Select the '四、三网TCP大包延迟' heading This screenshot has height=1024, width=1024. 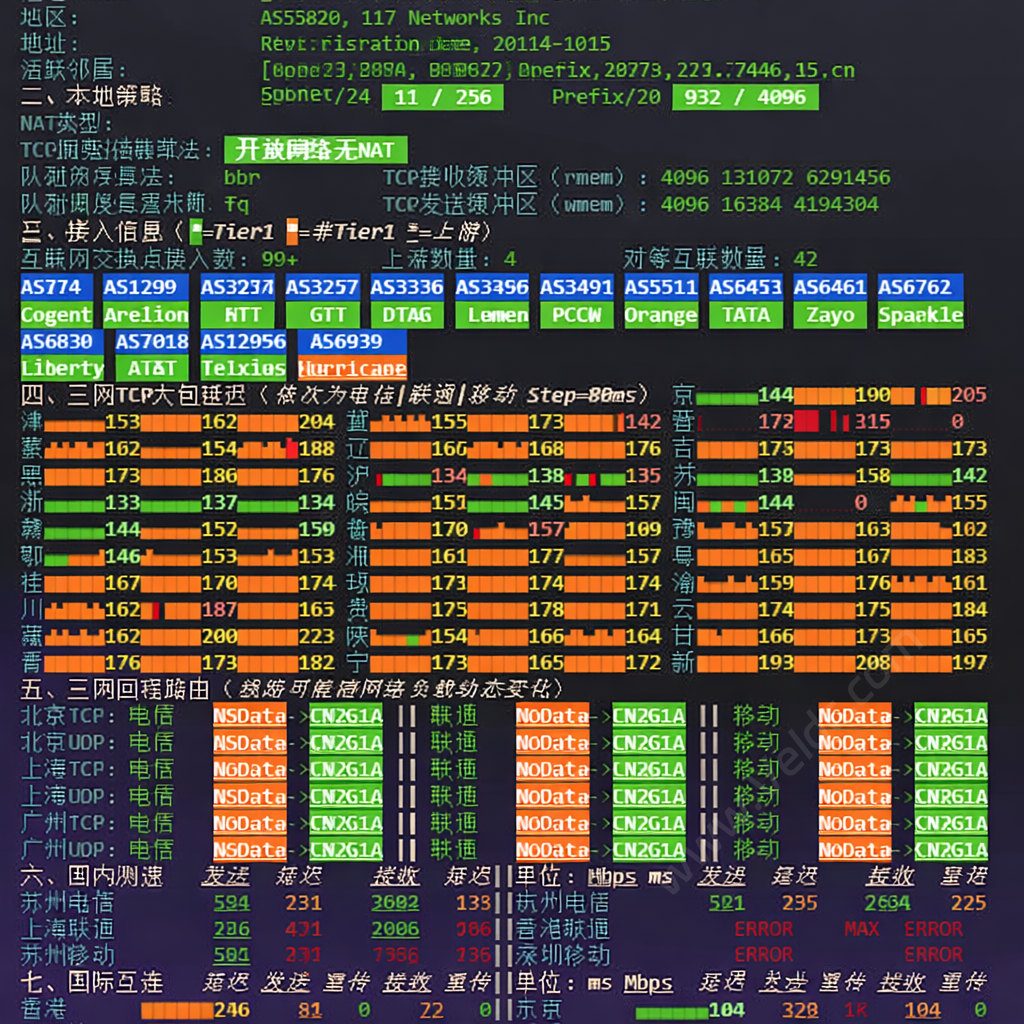click(134, 395)
